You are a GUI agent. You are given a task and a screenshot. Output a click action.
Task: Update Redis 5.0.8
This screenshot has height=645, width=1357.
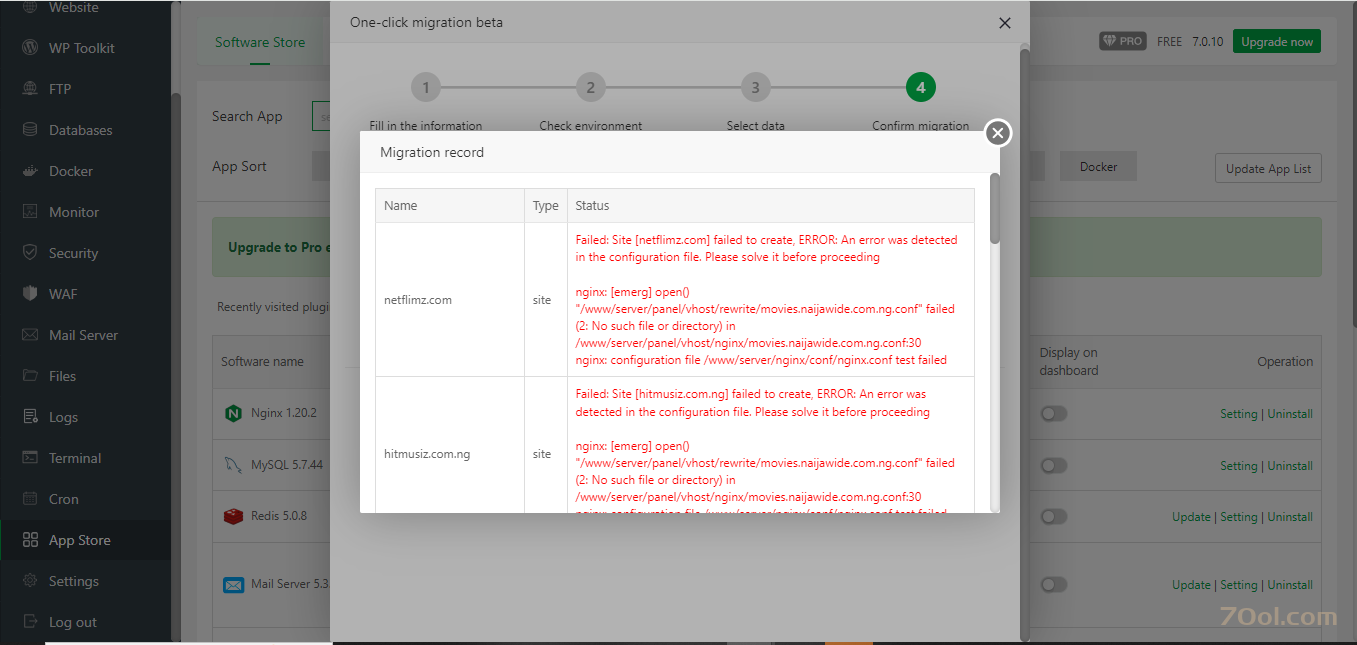1191,517
